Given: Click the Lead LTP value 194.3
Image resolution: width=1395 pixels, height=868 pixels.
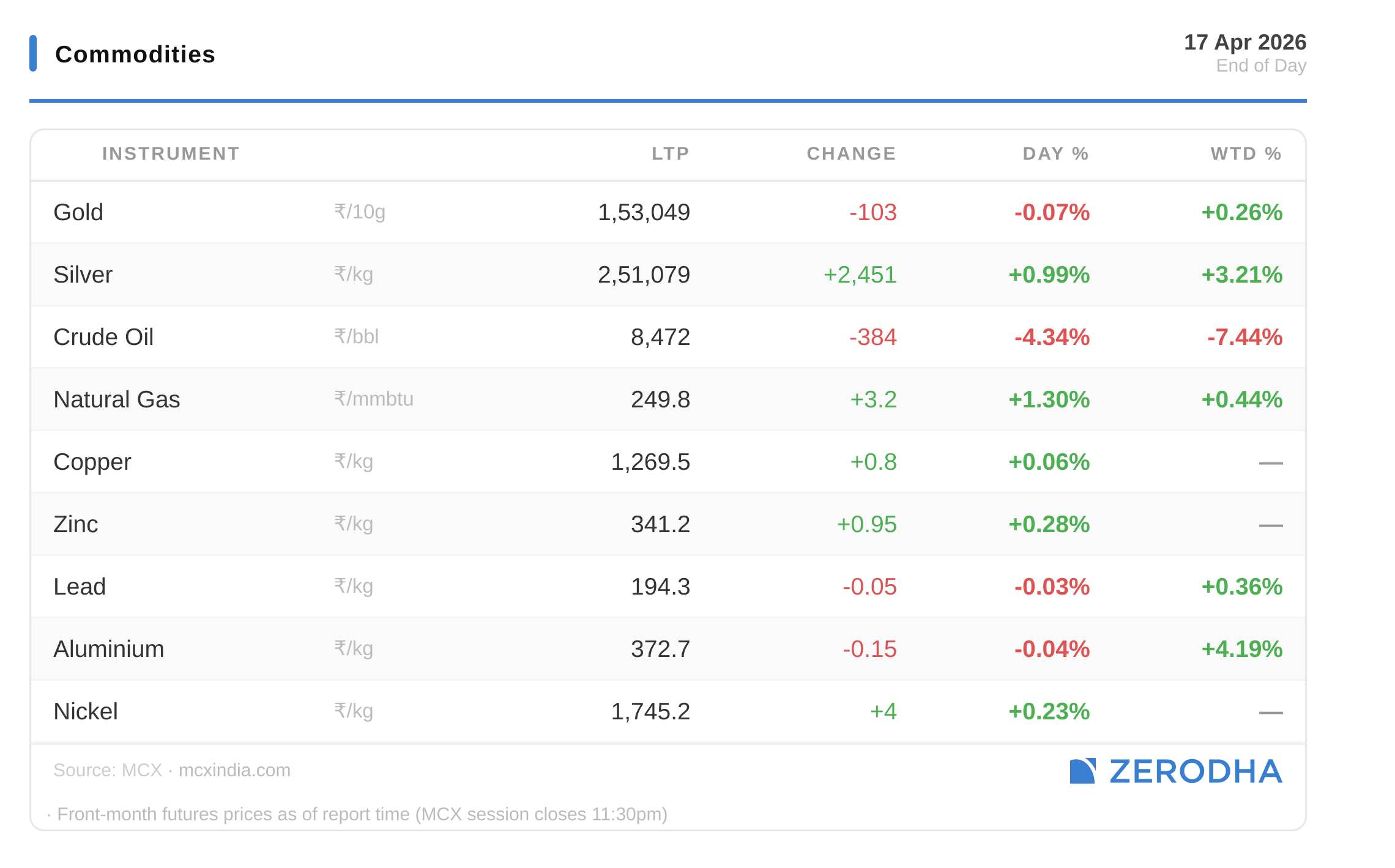Looking at the screenshot, I should pos(660,587).
